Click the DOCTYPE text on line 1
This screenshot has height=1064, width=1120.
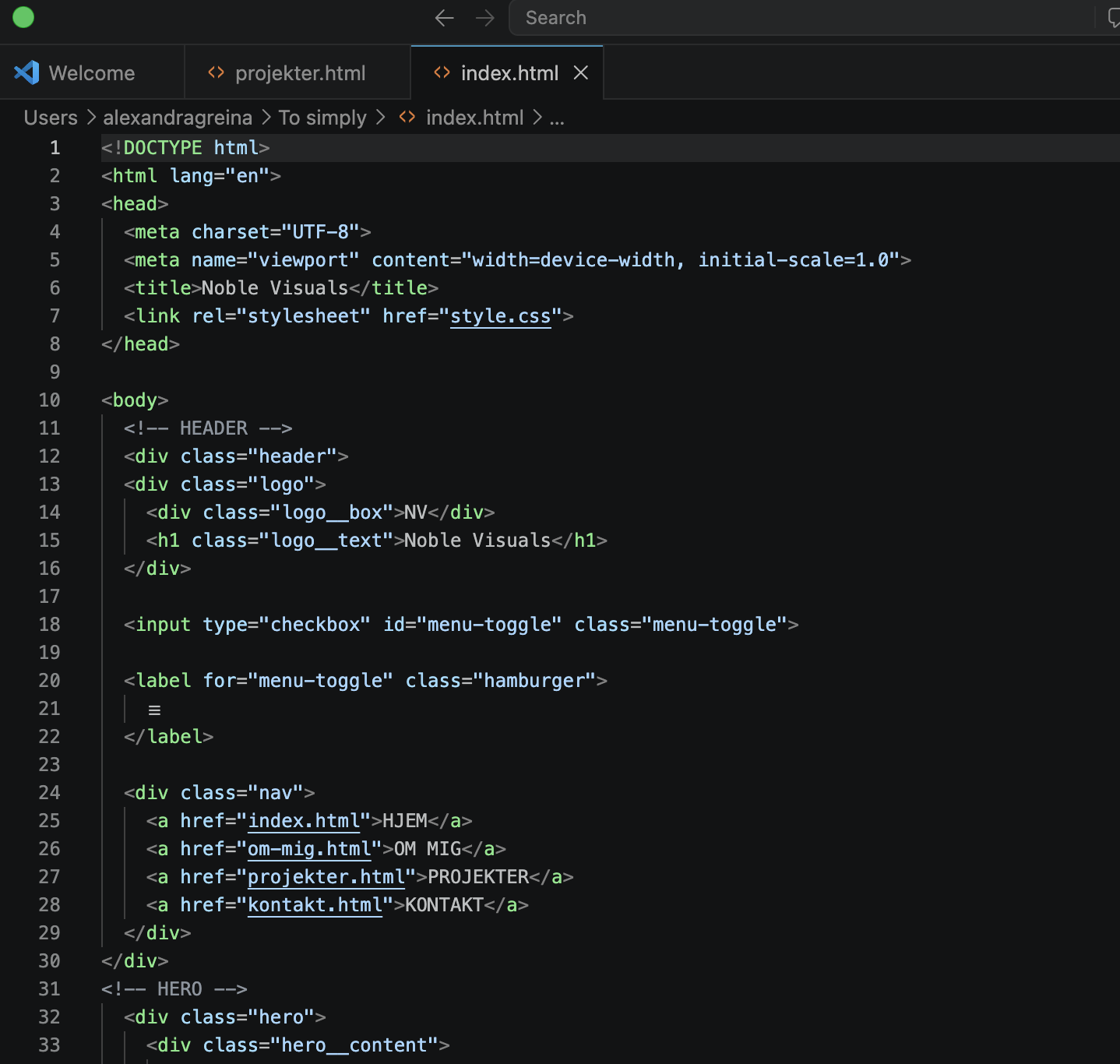(163, 148)
